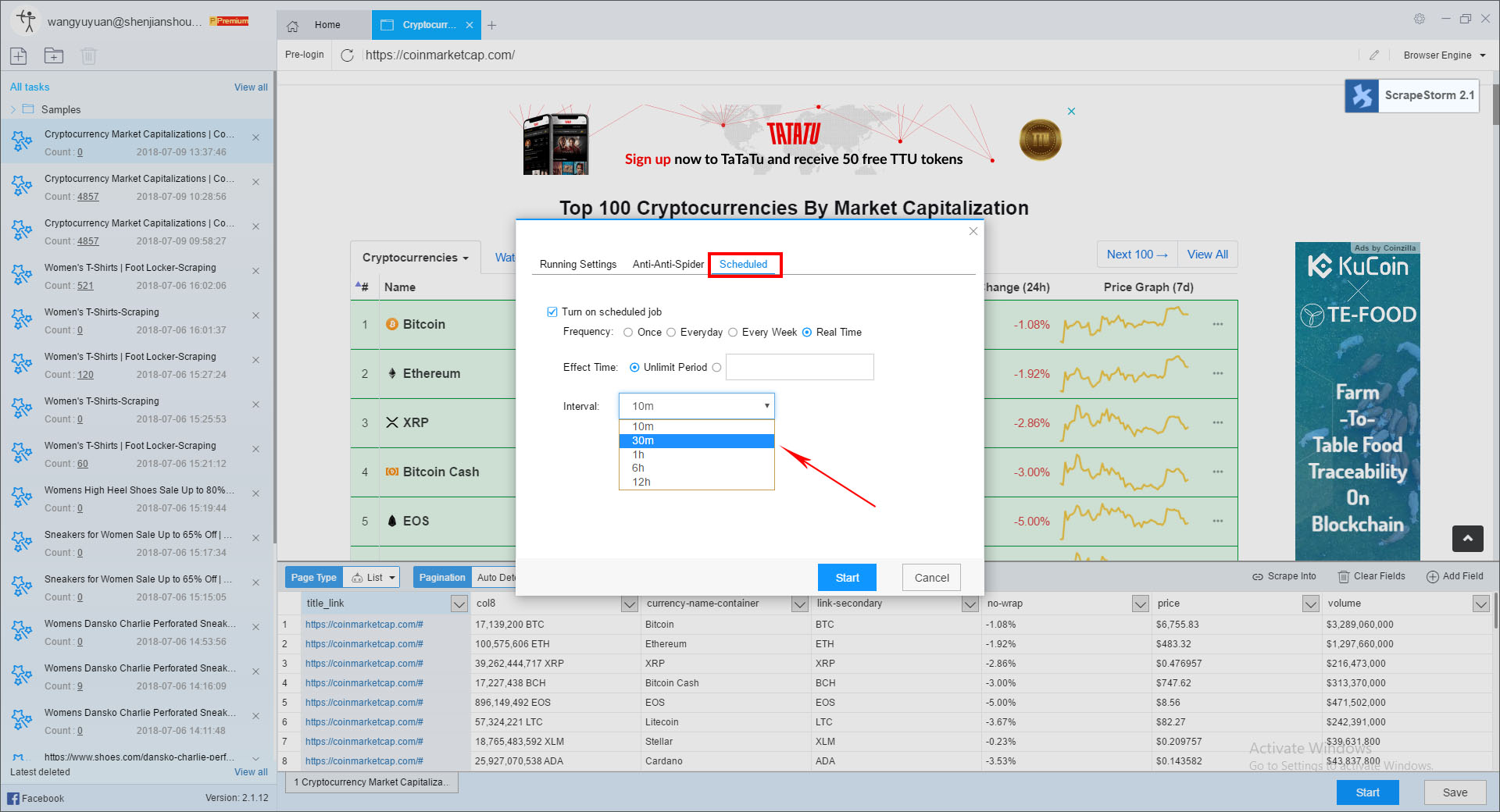The width and height of the screenshot is (1500, 812).
Task: Click Cancel in the dialog
Action: 931,578
